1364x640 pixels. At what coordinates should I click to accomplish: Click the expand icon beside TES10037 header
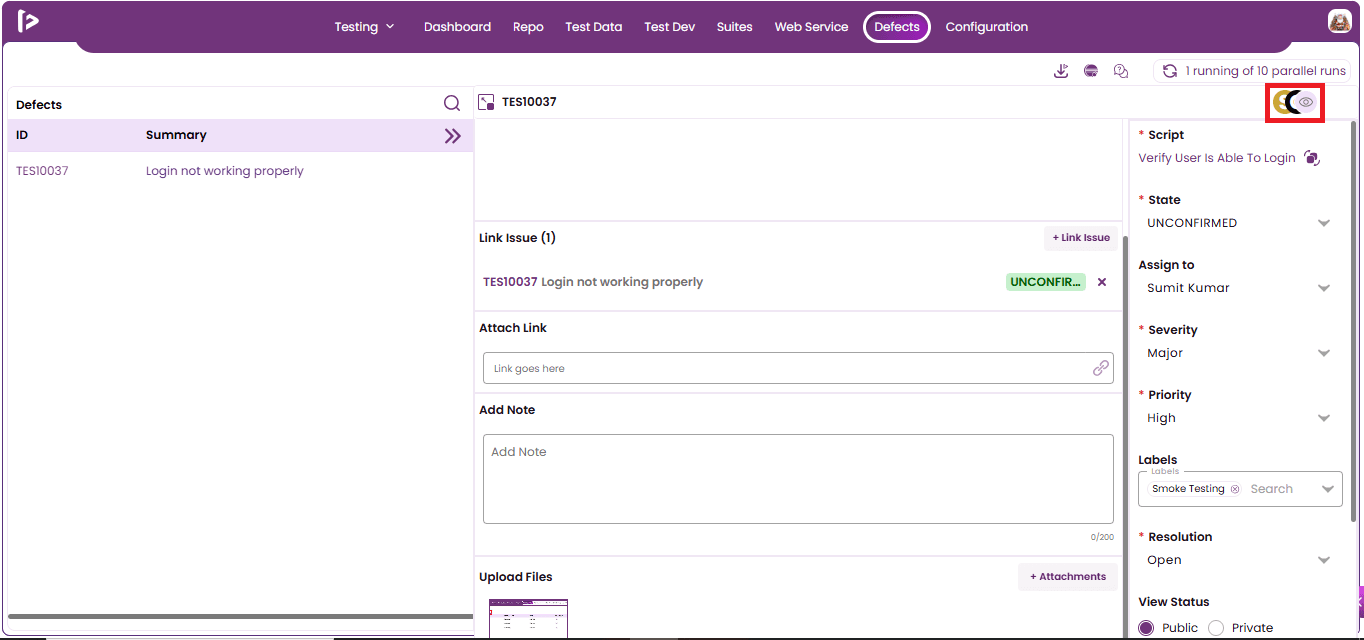point(487,102)
